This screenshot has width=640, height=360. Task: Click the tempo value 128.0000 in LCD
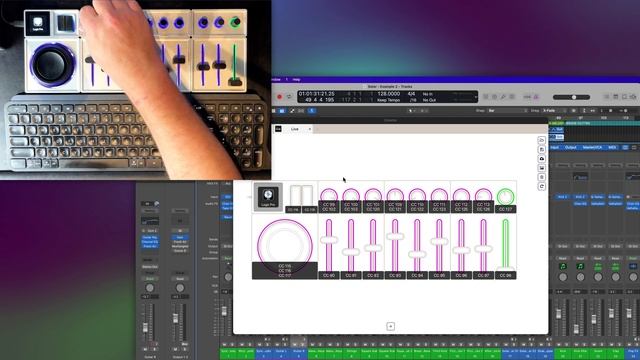pyautogui.click(x=388, y=94)
